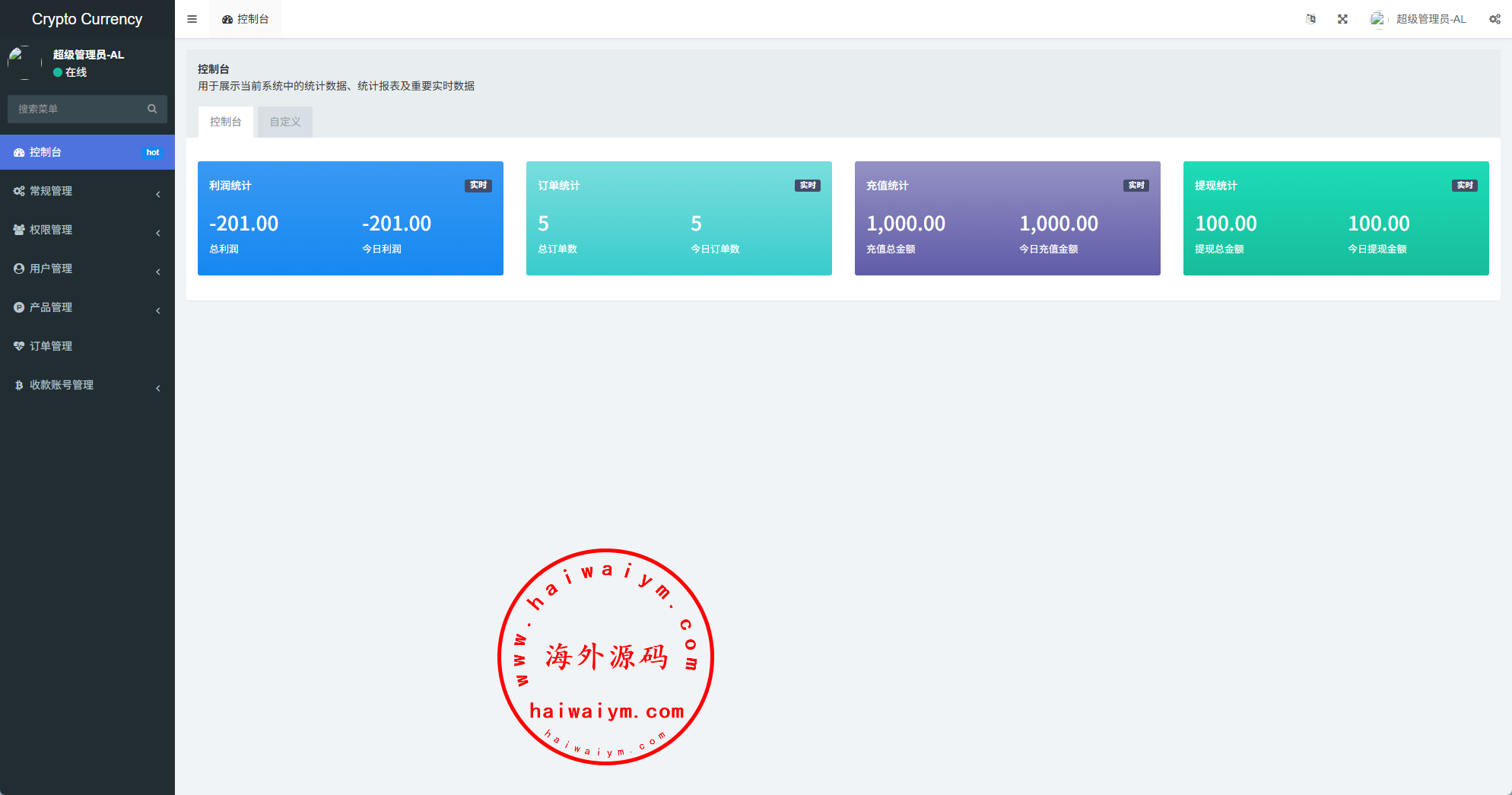Expand the 常规管理 menu chevron
The height and width of the screenshot is (795, 1512).
pyautogui.click(x=158, y=194)
